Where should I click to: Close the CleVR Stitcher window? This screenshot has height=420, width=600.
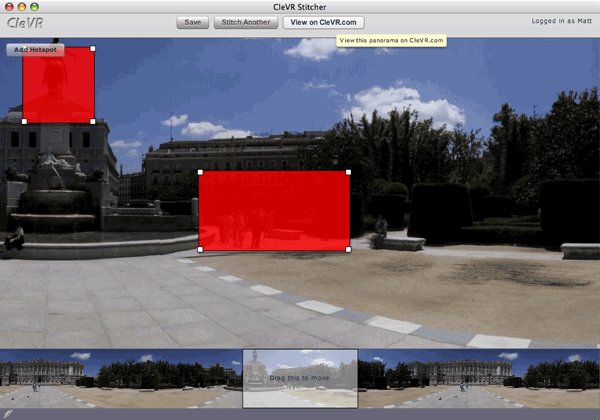point(10,6)
